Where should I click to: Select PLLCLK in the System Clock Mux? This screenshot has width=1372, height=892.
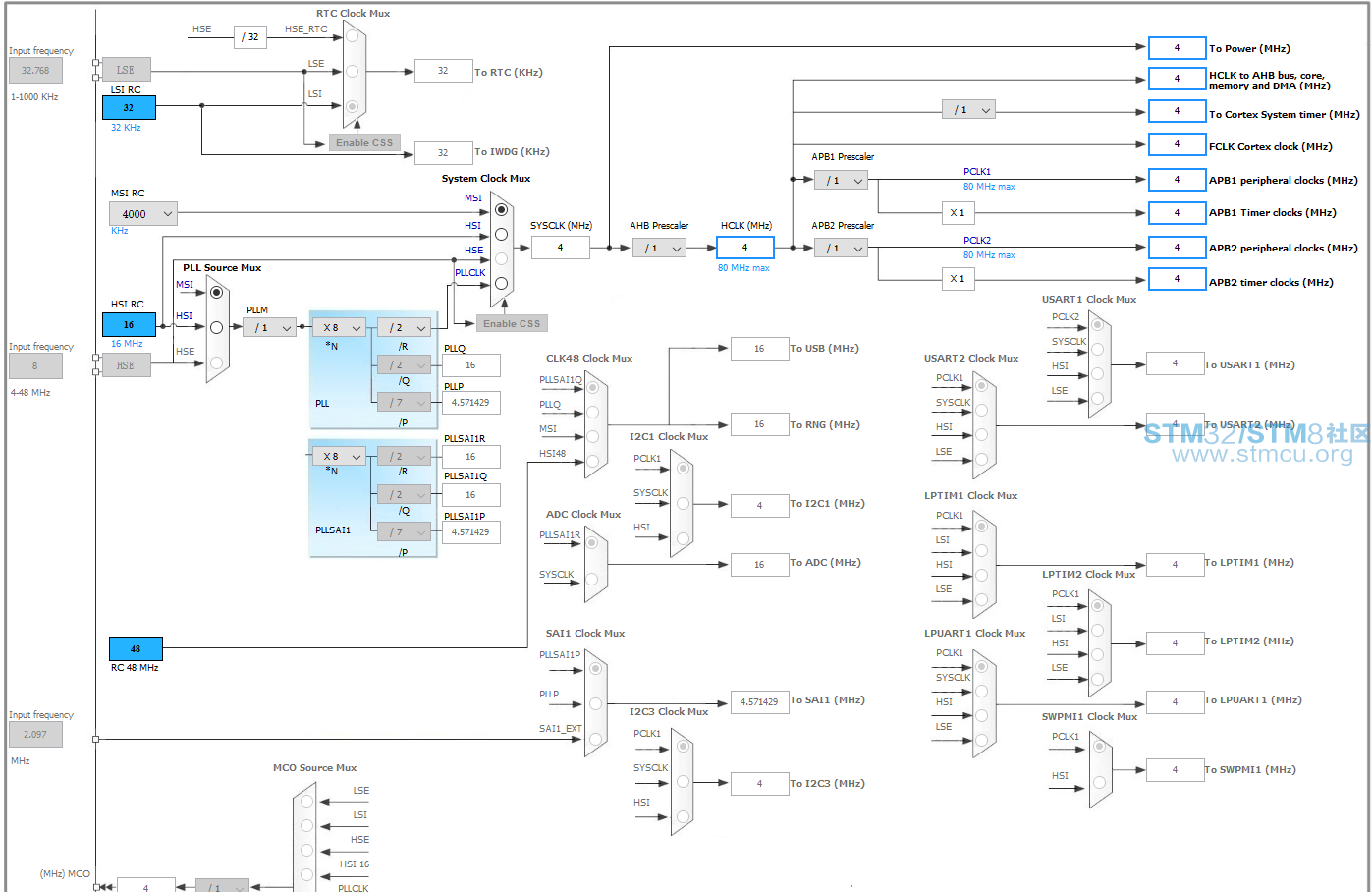tap(501, 283)
